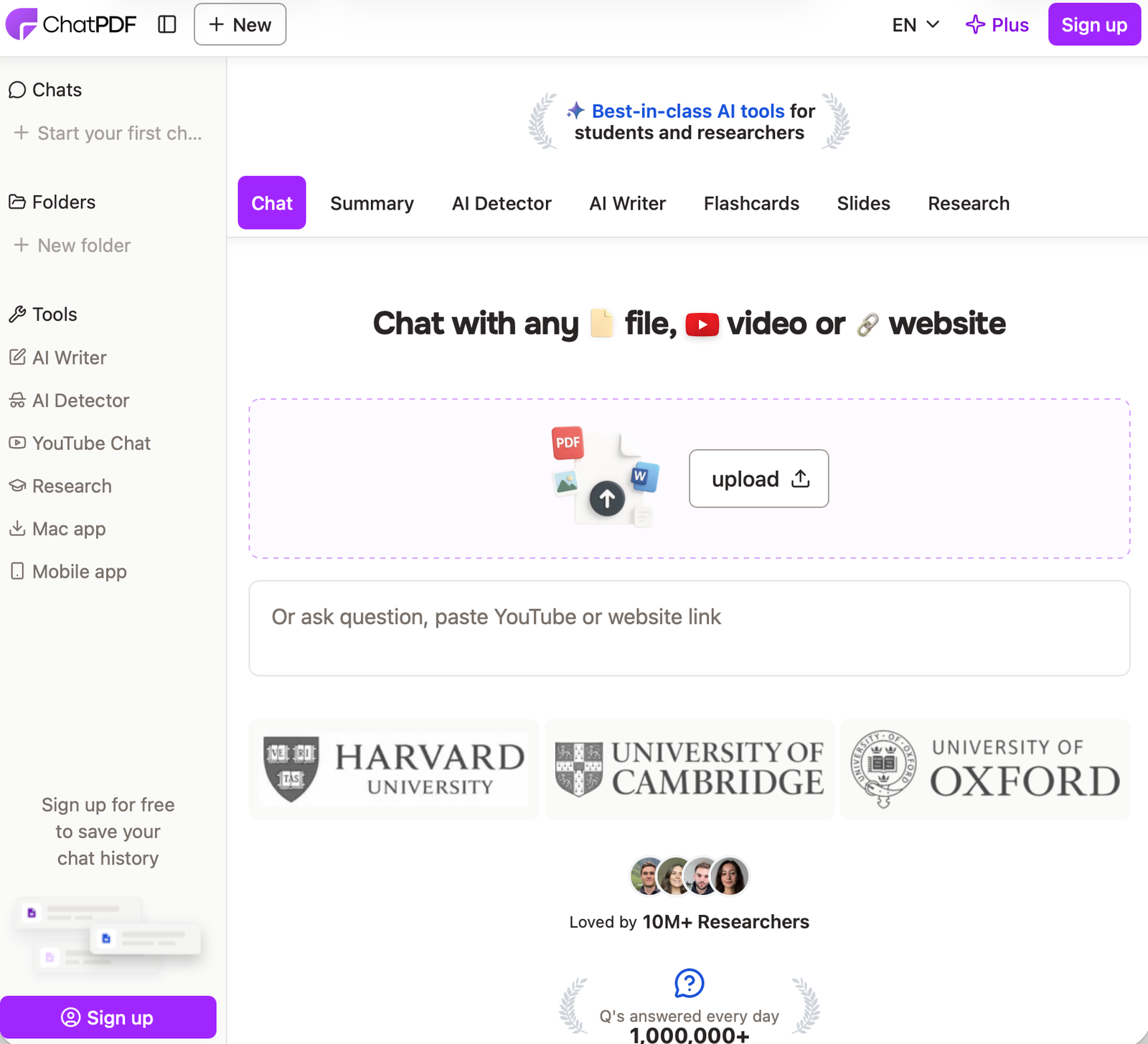The height and width of the screenshot is (1044, 1148).
Task: Focus the ask question or paste link field
Action: (690, 629)
